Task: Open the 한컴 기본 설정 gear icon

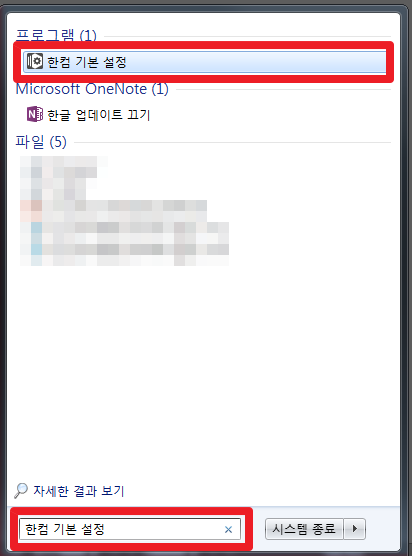Action: 35,61
